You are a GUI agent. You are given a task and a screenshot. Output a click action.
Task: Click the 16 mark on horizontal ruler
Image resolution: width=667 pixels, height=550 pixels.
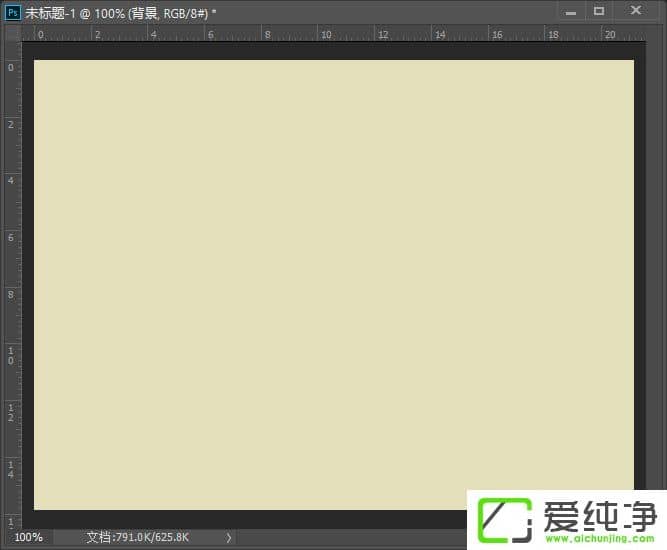click(x=496, y=33)
